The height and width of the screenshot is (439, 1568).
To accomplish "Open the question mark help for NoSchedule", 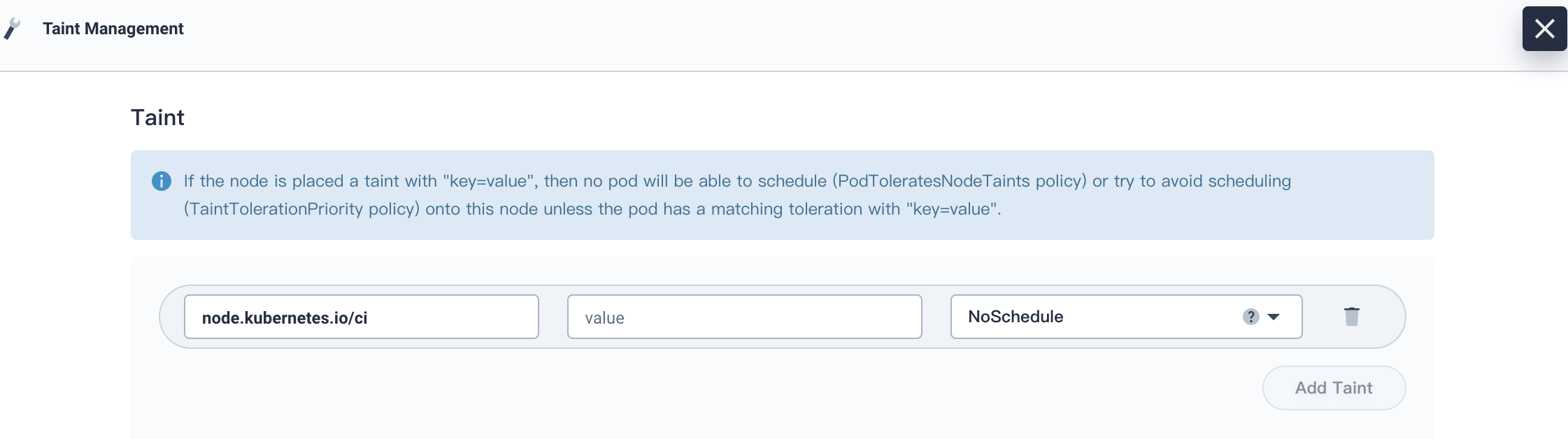I will (x=1250, y=317).
